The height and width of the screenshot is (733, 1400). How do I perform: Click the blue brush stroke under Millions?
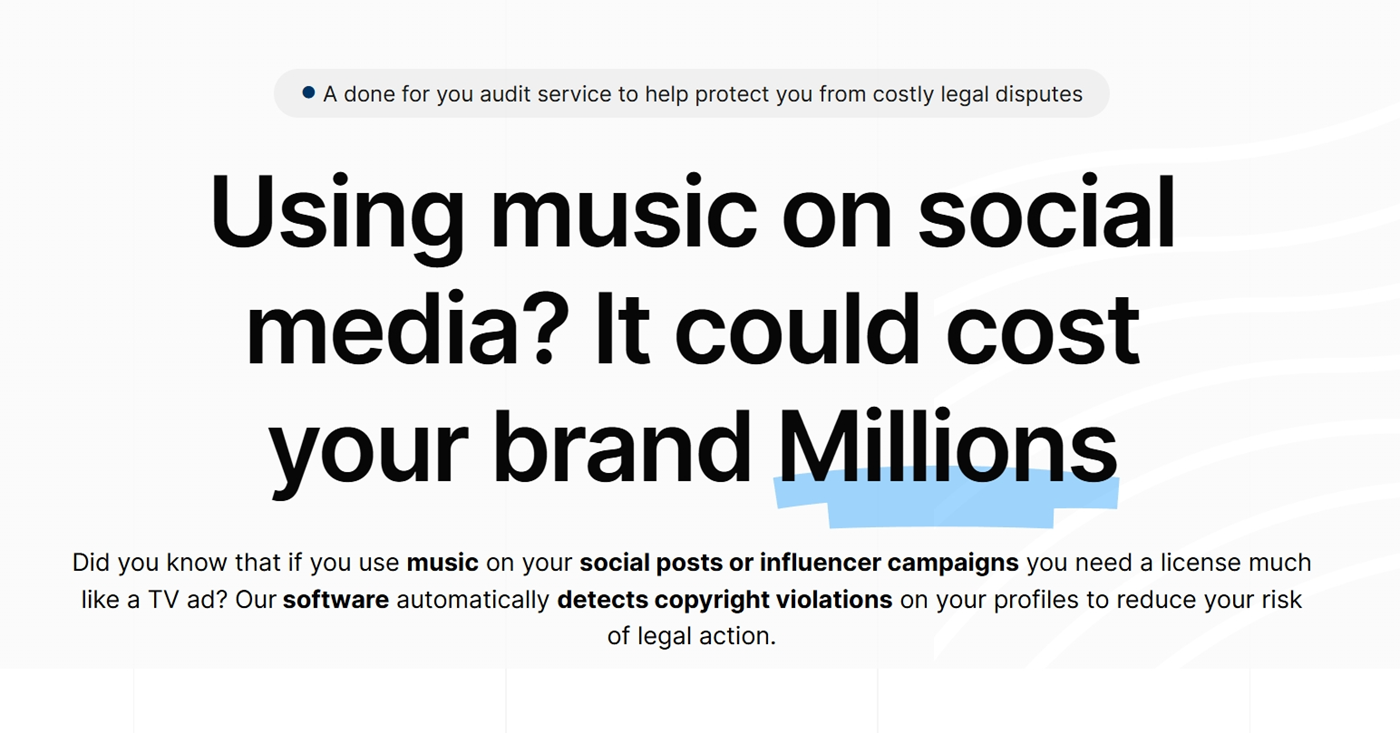(945, 497)
